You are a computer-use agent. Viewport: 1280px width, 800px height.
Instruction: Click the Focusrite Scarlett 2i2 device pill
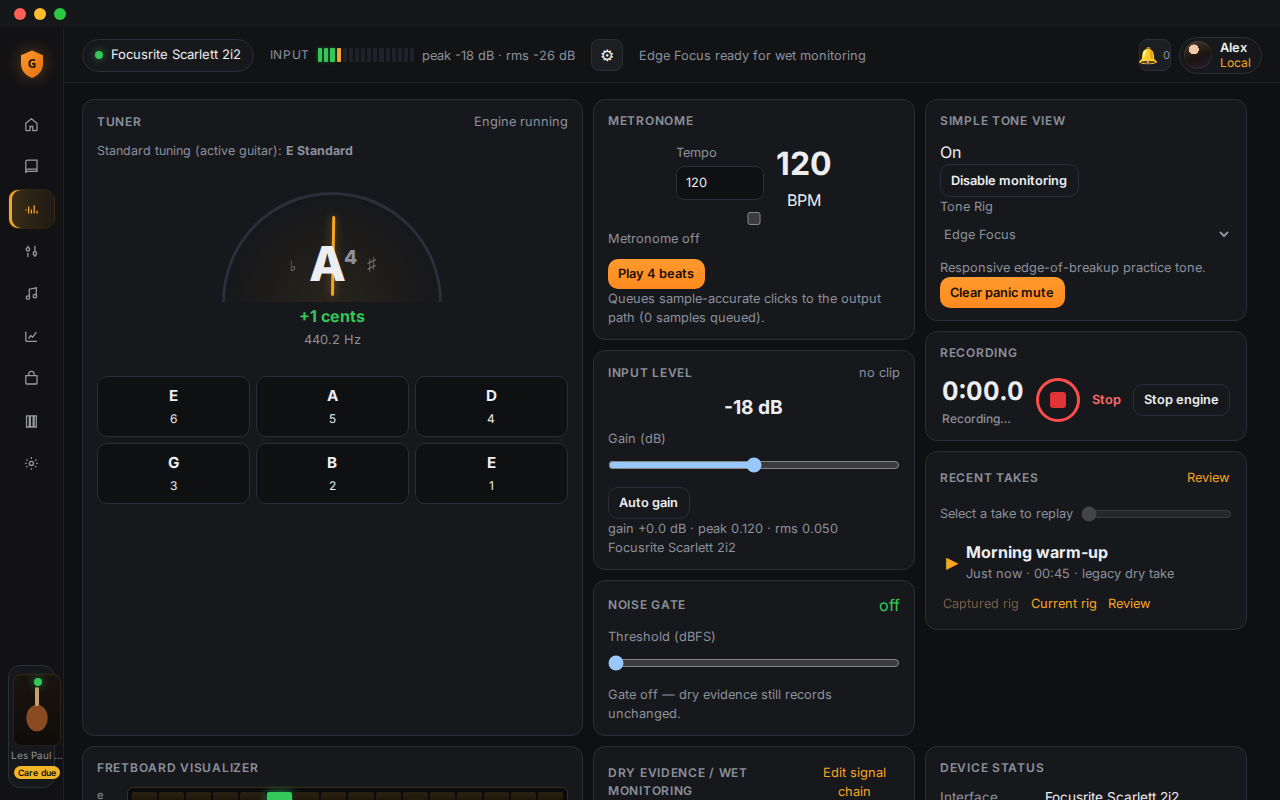tap(168, 55)
